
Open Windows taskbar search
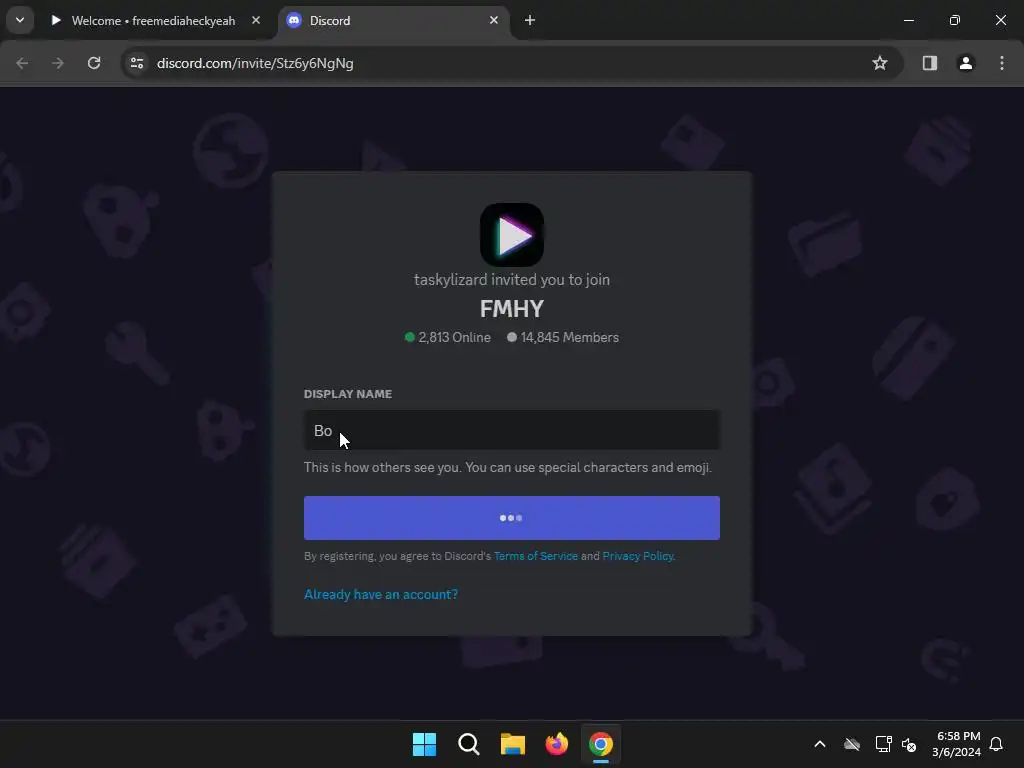(469, 744)
